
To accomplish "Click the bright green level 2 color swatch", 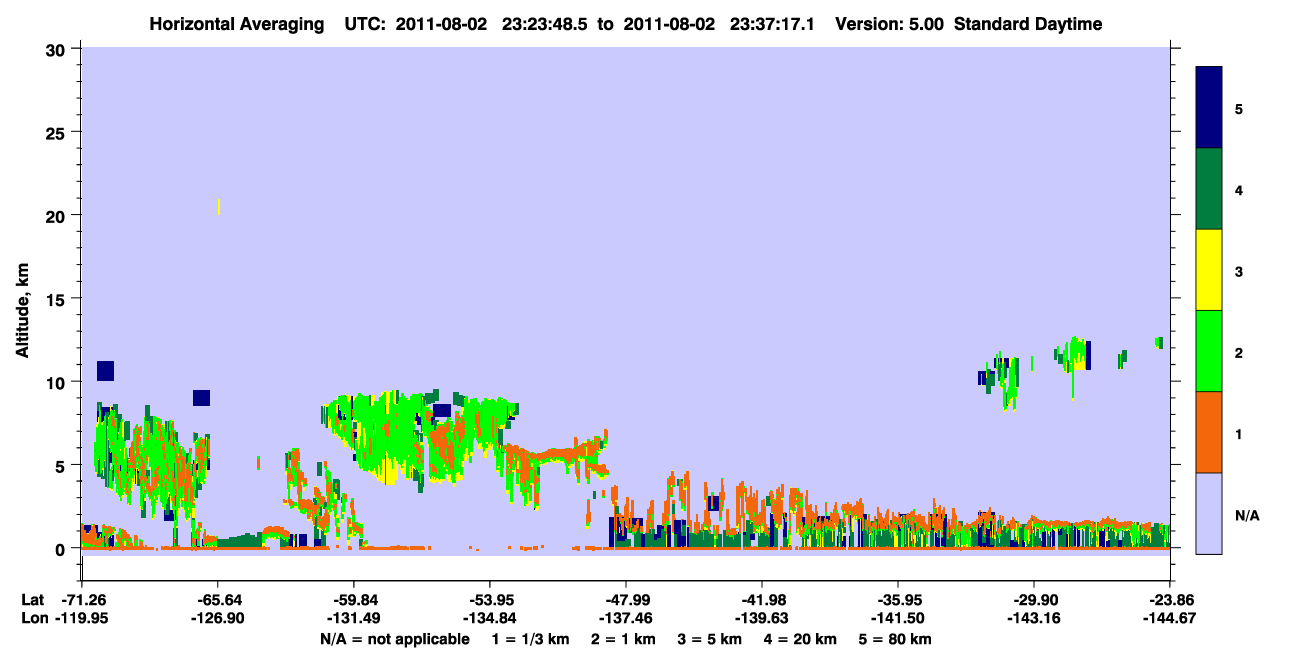I will [x=1209, y=350].
